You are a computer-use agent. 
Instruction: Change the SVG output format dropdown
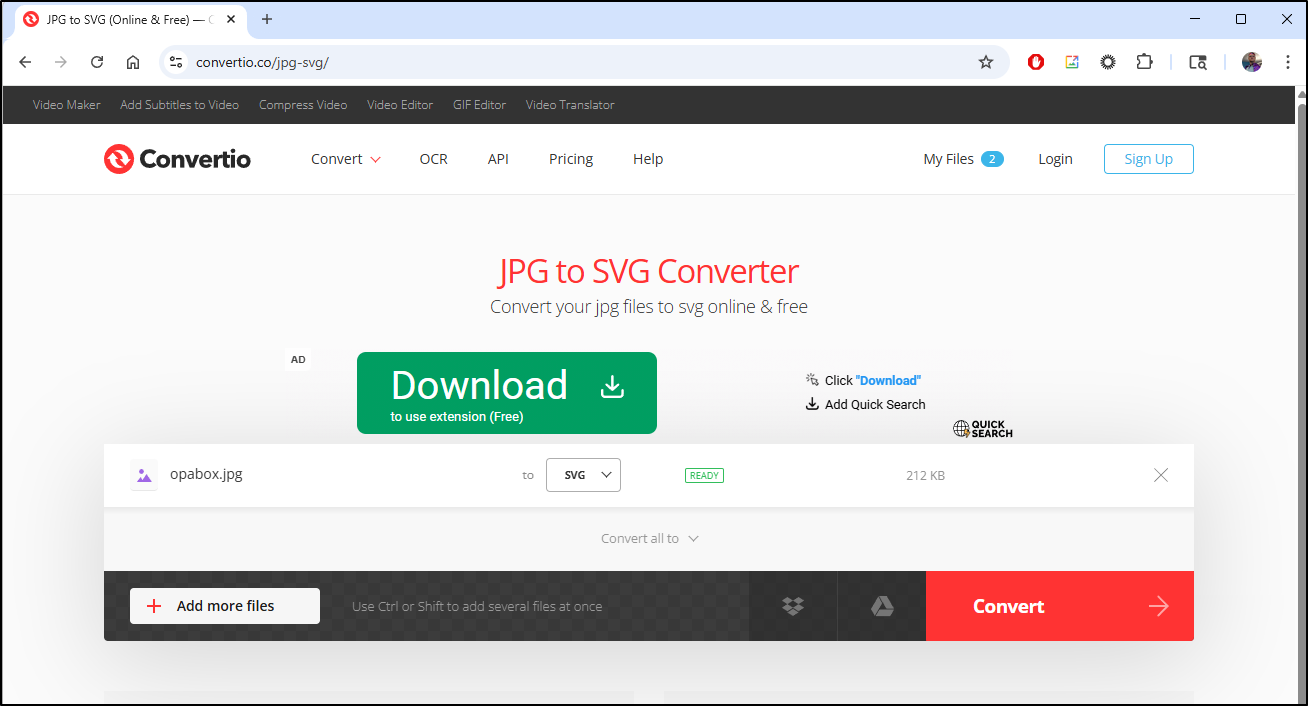583,475
